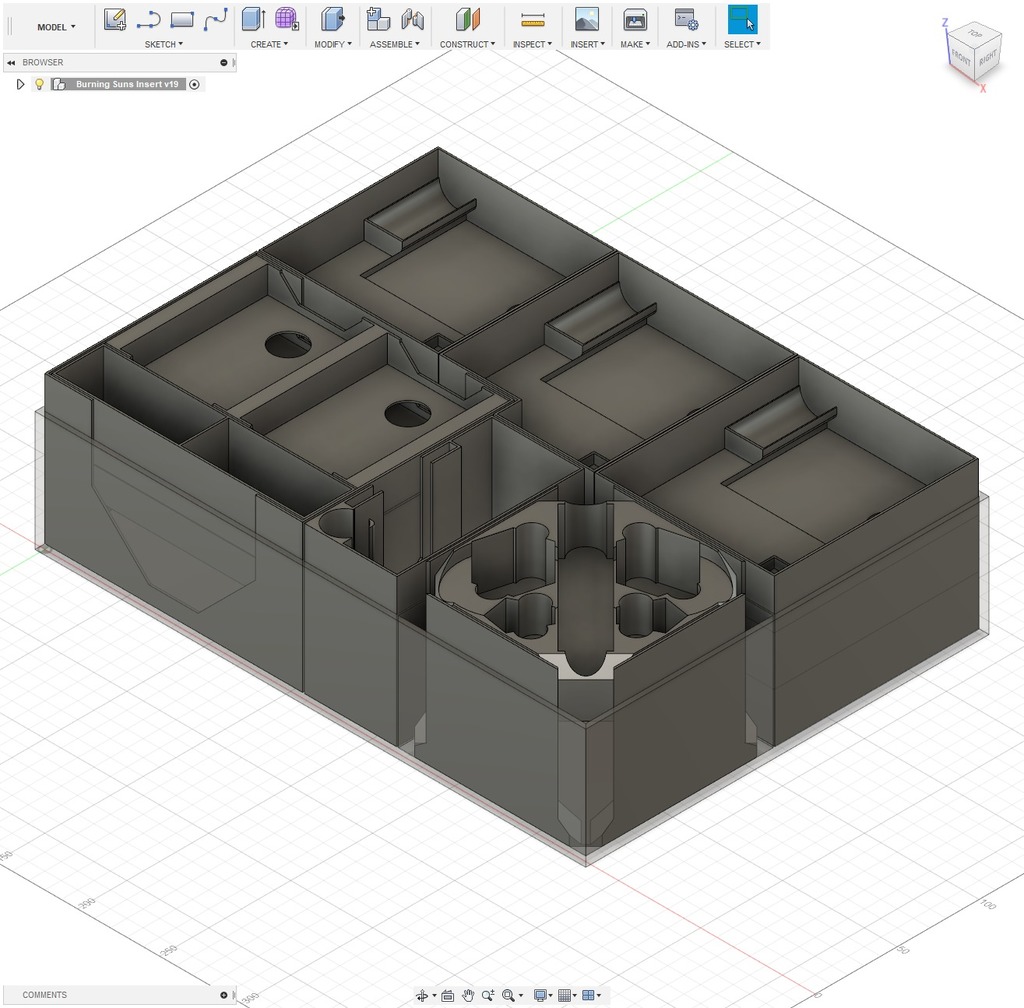The width and height of the screenshot is (1024, 1008).
Task: Click the Look At icon
Action: pyautogui.click(x=448, y=996)
